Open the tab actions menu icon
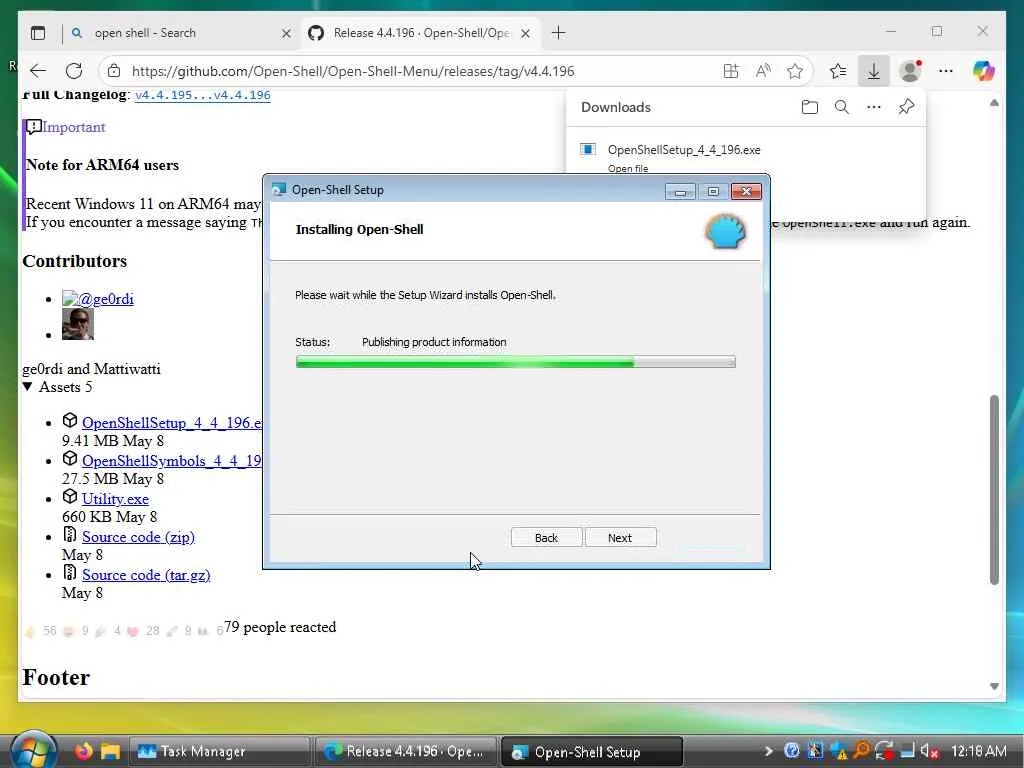The height and width of the screenshot is (768, 1024). 38,33
